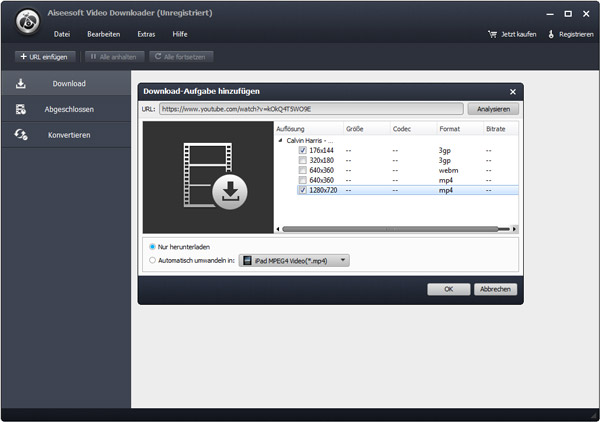Select Automatisch umwandeln in radio button
The width and height of the screenshot is (600, 422).
tap(152, 260)
